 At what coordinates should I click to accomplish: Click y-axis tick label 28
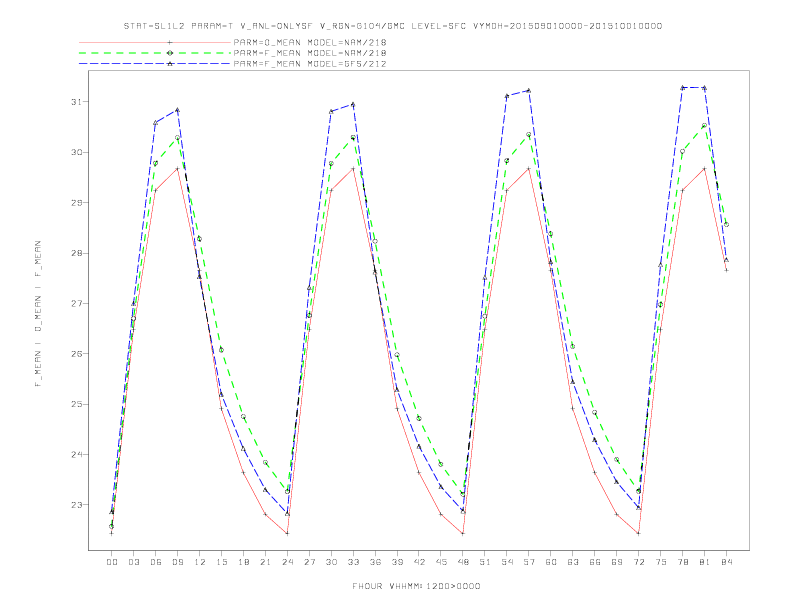pos(76,253)
